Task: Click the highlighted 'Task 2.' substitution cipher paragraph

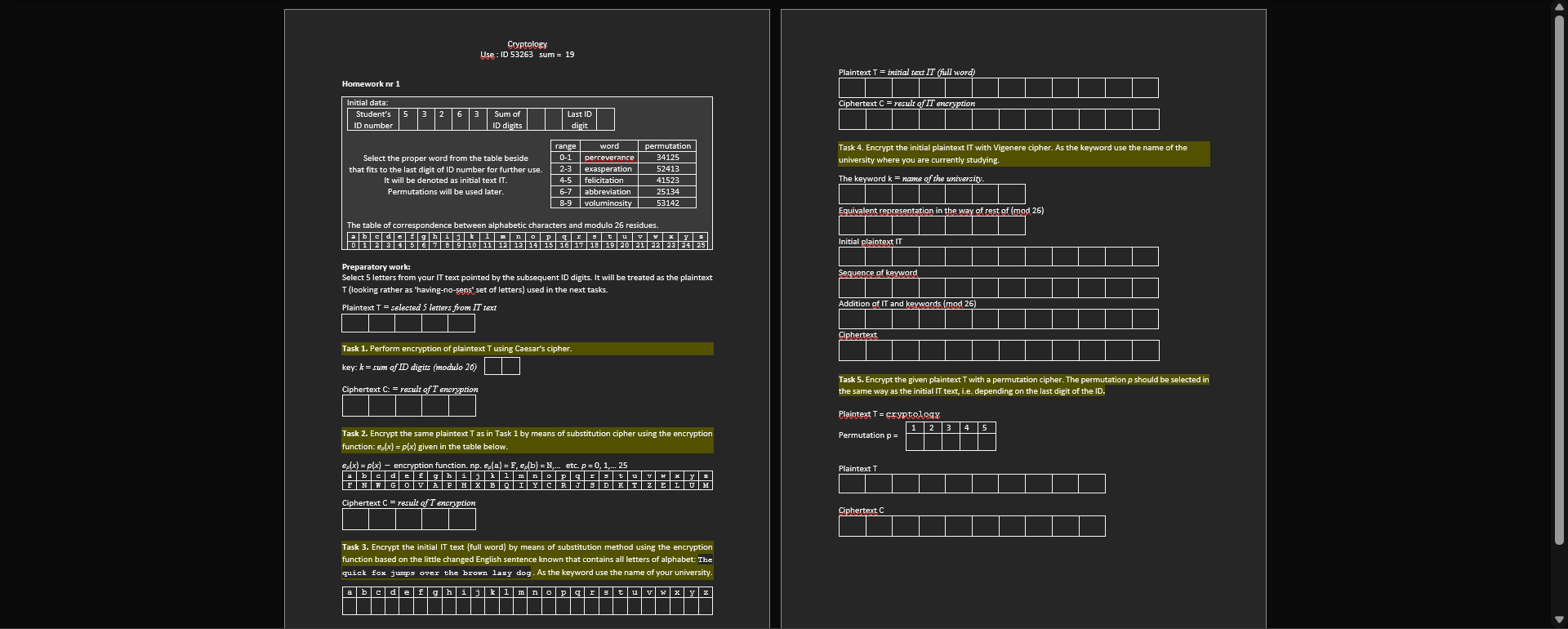Action: [x=527, y=440]
